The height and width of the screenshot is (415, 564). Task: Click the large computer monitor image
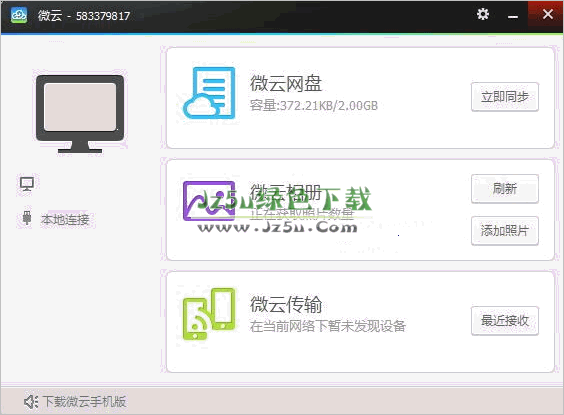[x=80, y=114]
